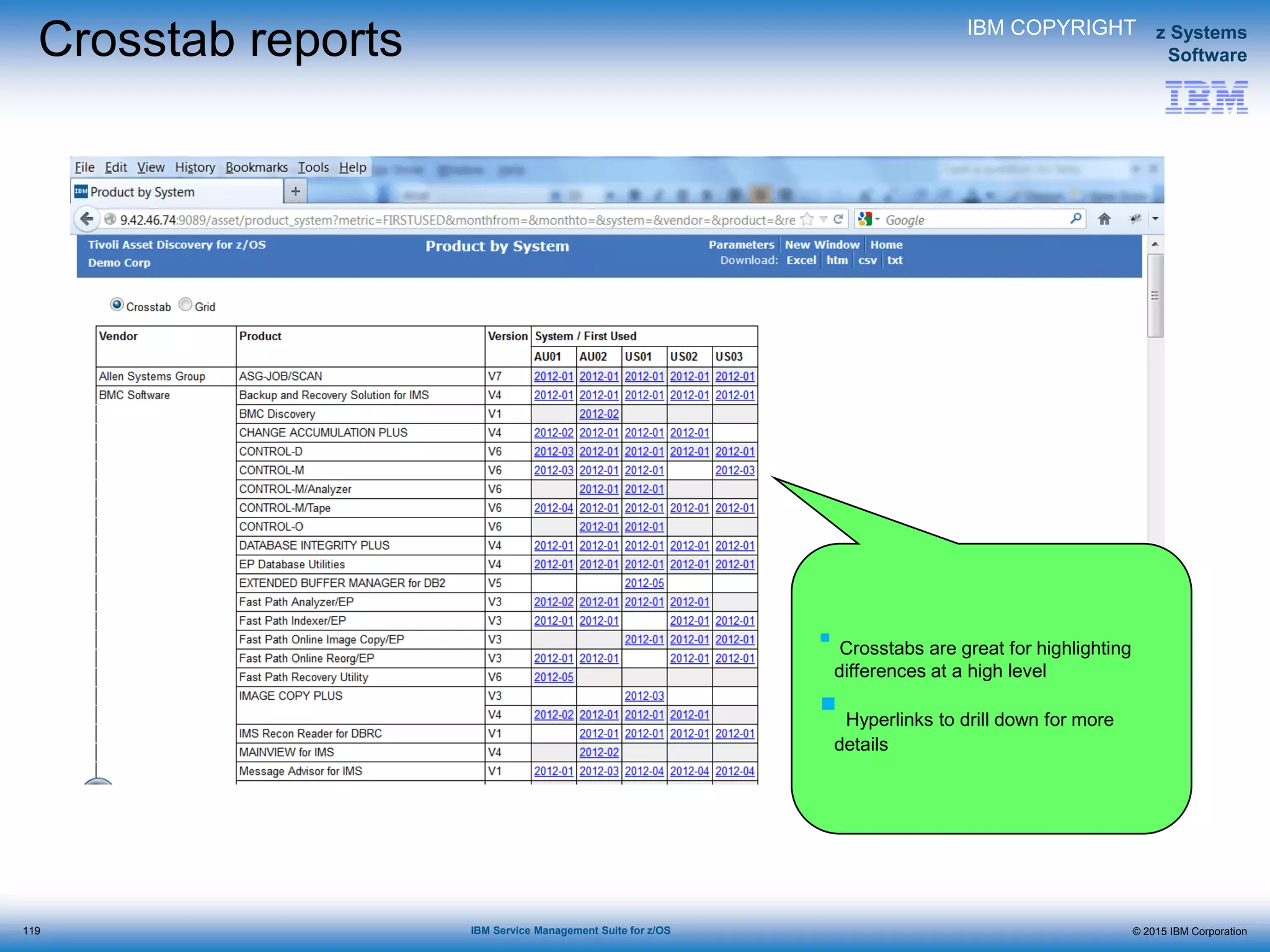Screen dimensions: 1270x952
Task: Open CHANGE ACCUMULATION PLUS AU01 2012-02 link
Action: (x=553, y=433)
